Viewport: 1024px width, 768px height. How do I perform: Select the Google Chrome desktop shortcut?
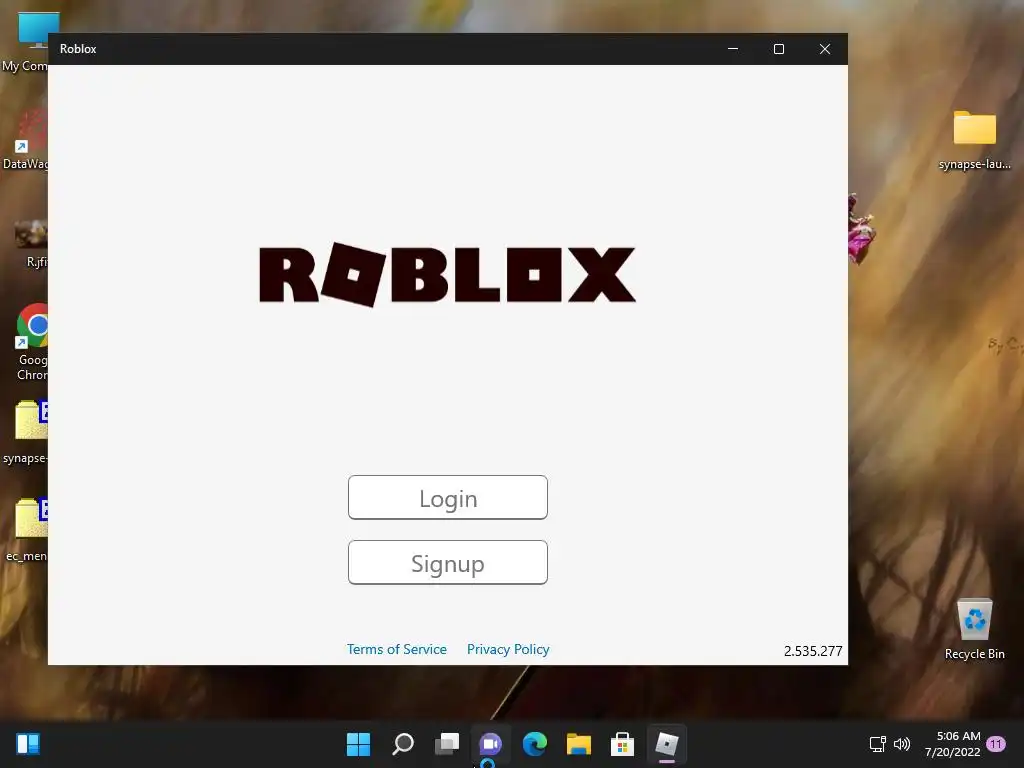click(29, 342)
